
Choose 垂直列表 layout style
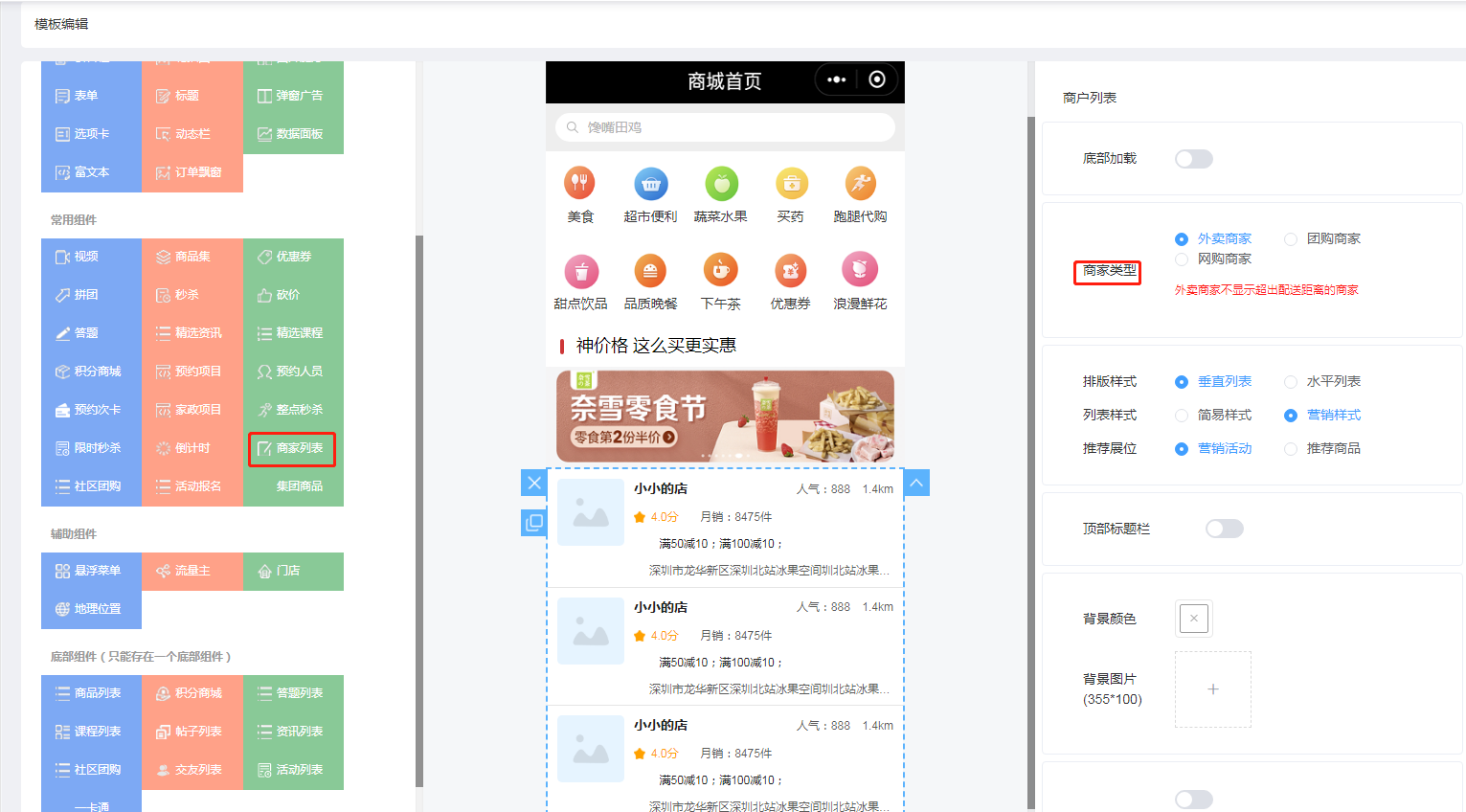pos(1213,381)
